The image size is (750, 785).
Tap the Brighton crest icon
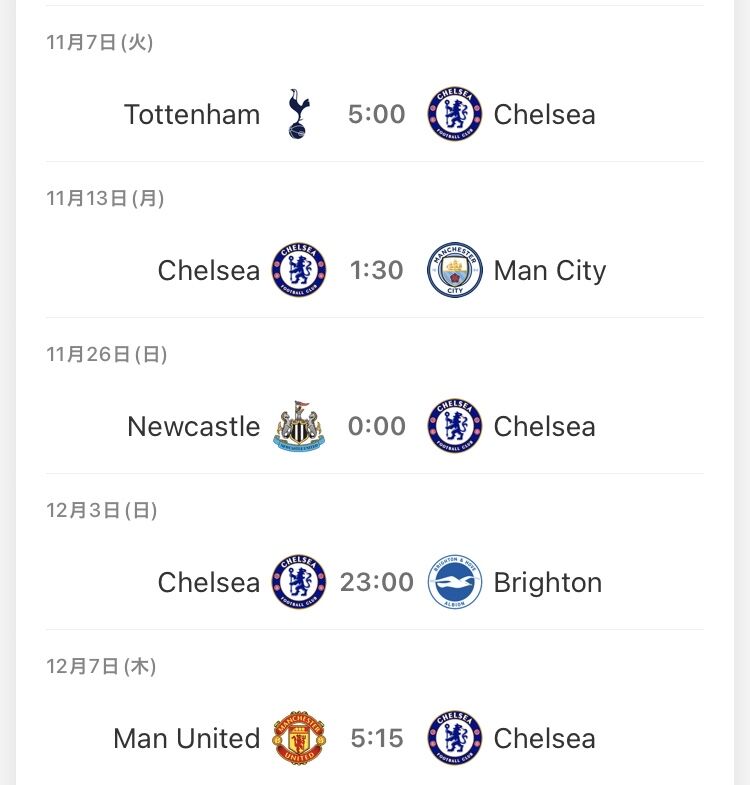[455, 582]
